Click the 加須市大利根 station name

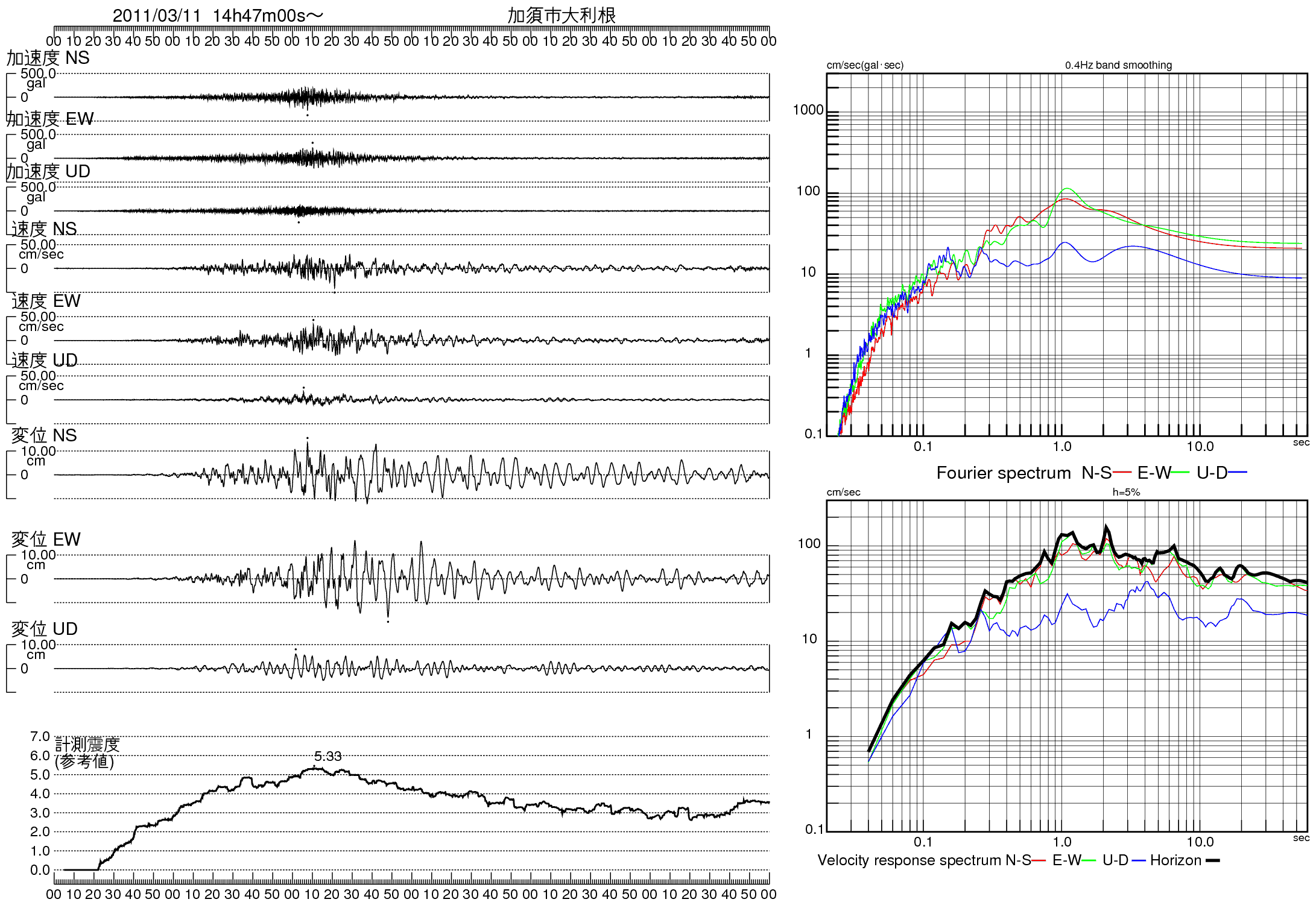pos(561,15)
